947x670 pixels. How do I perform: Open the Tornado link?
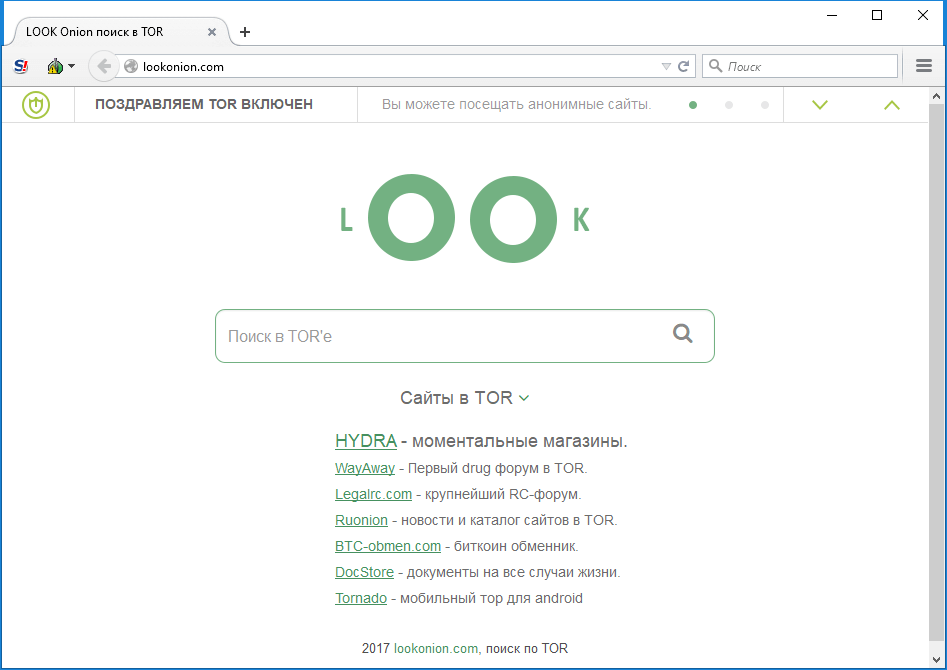(x=361, y=598)
